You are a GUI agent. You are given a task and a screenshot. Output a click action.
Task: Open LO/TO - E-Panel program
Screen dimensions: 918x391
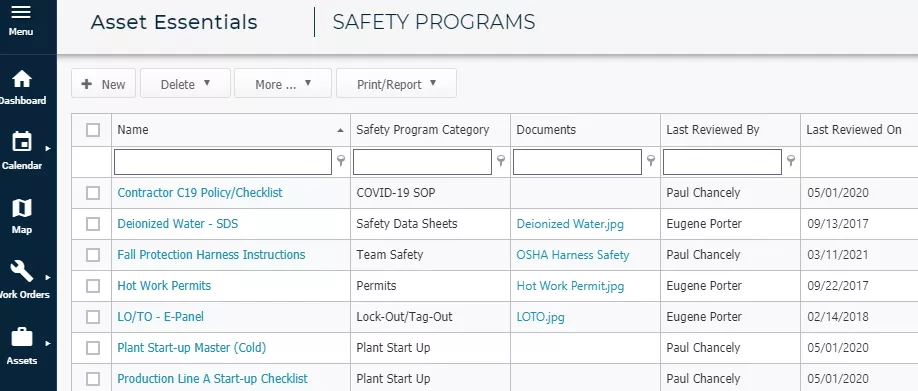160,317
